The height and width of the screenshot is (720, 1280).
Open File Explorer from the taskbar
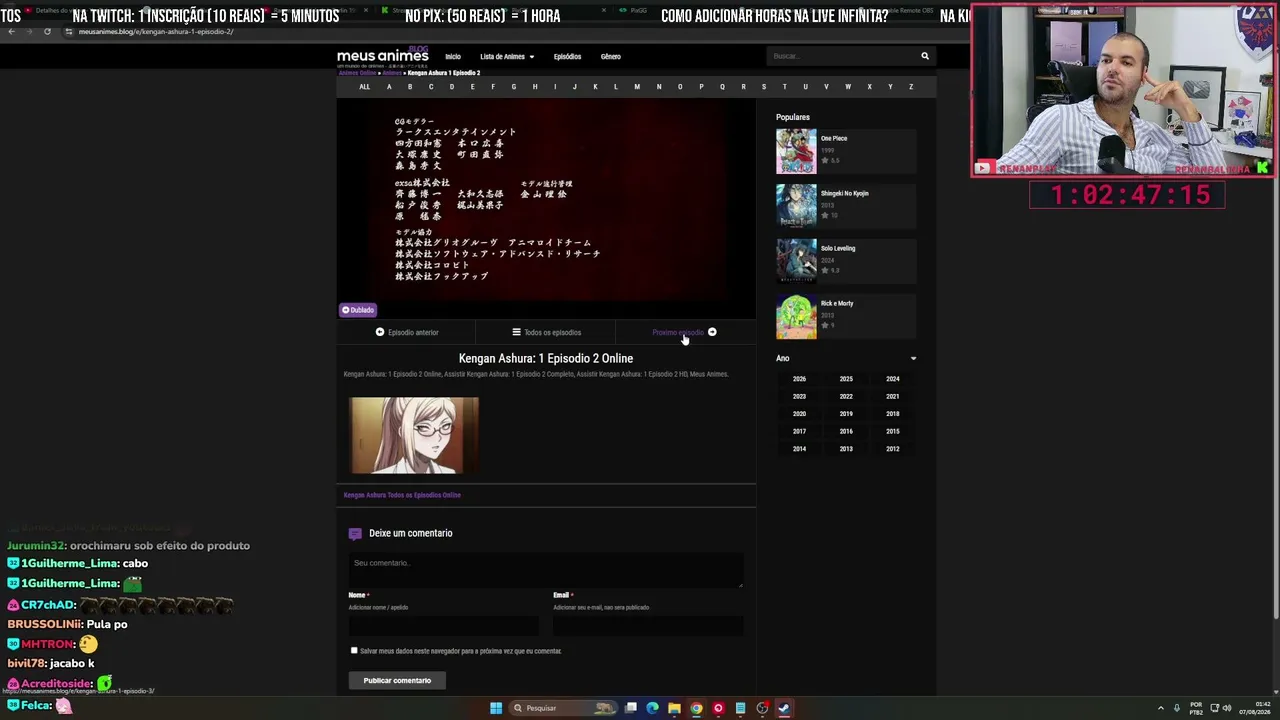675,708
